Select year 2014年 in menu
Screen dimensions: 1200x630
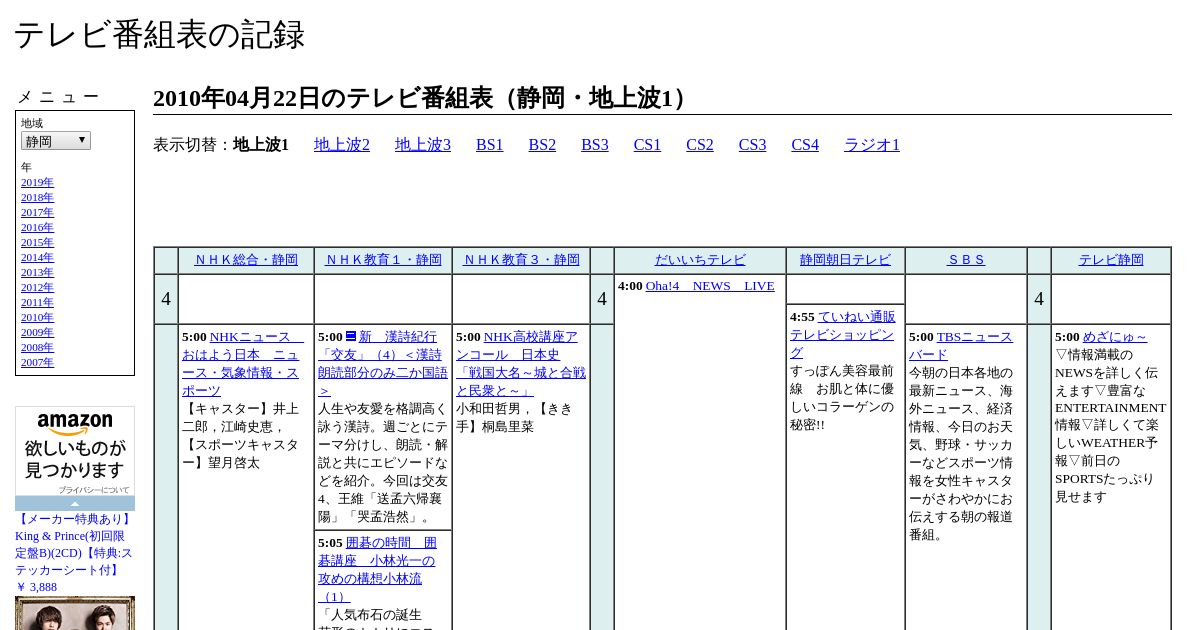click(x=37, y=257)
